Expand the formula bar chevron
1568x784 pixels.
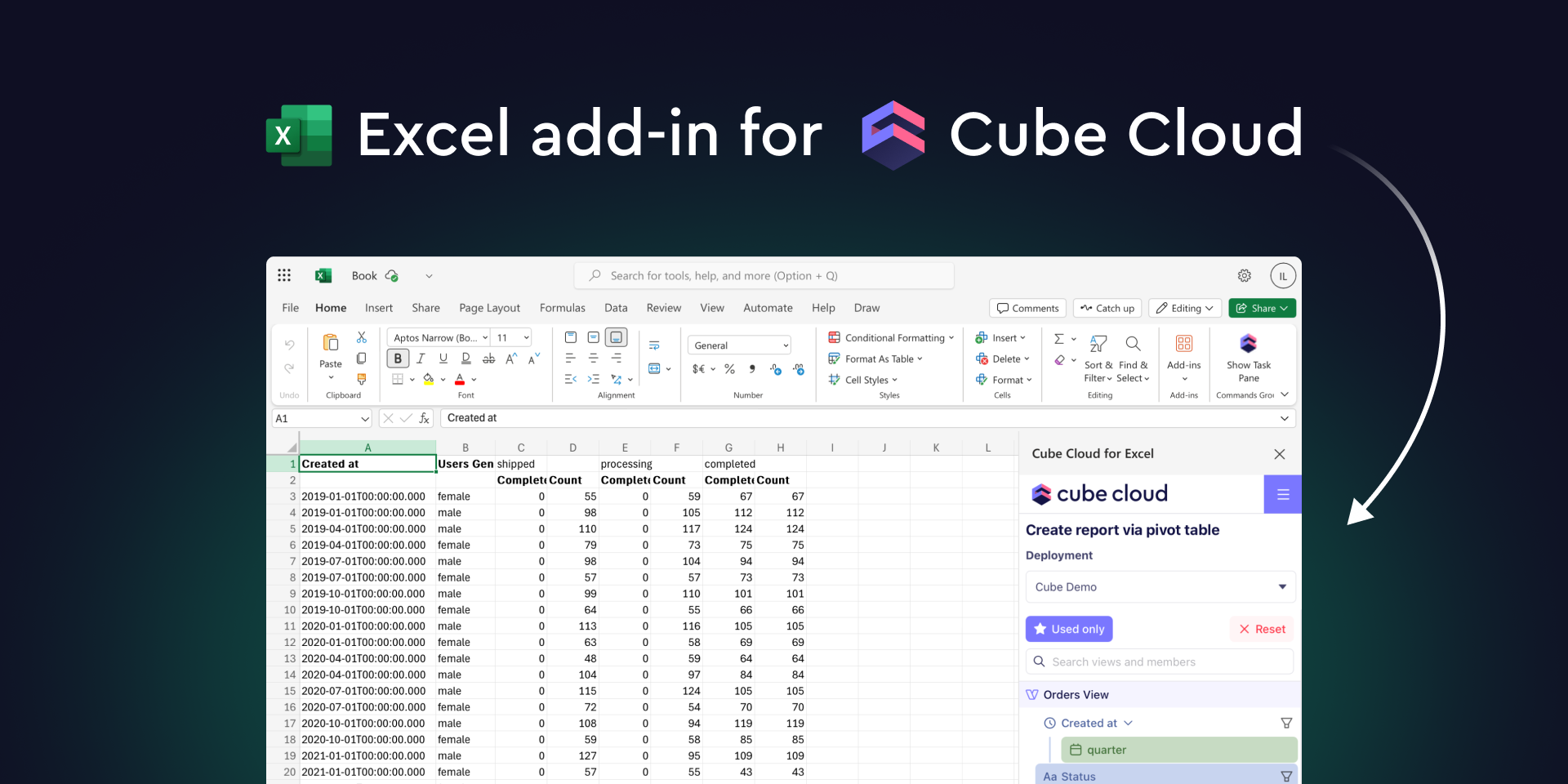(x=1285, y=418)
